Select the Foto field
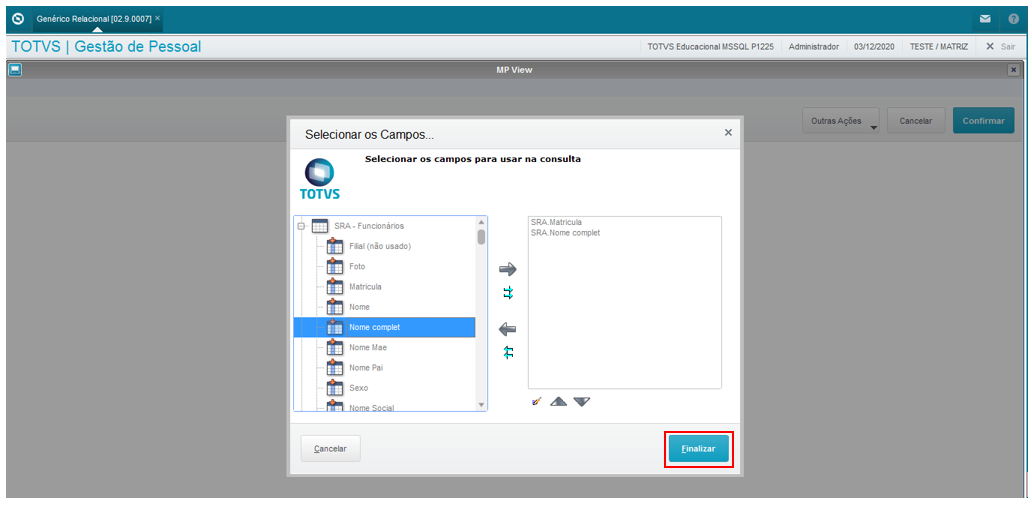 [357, 267]
